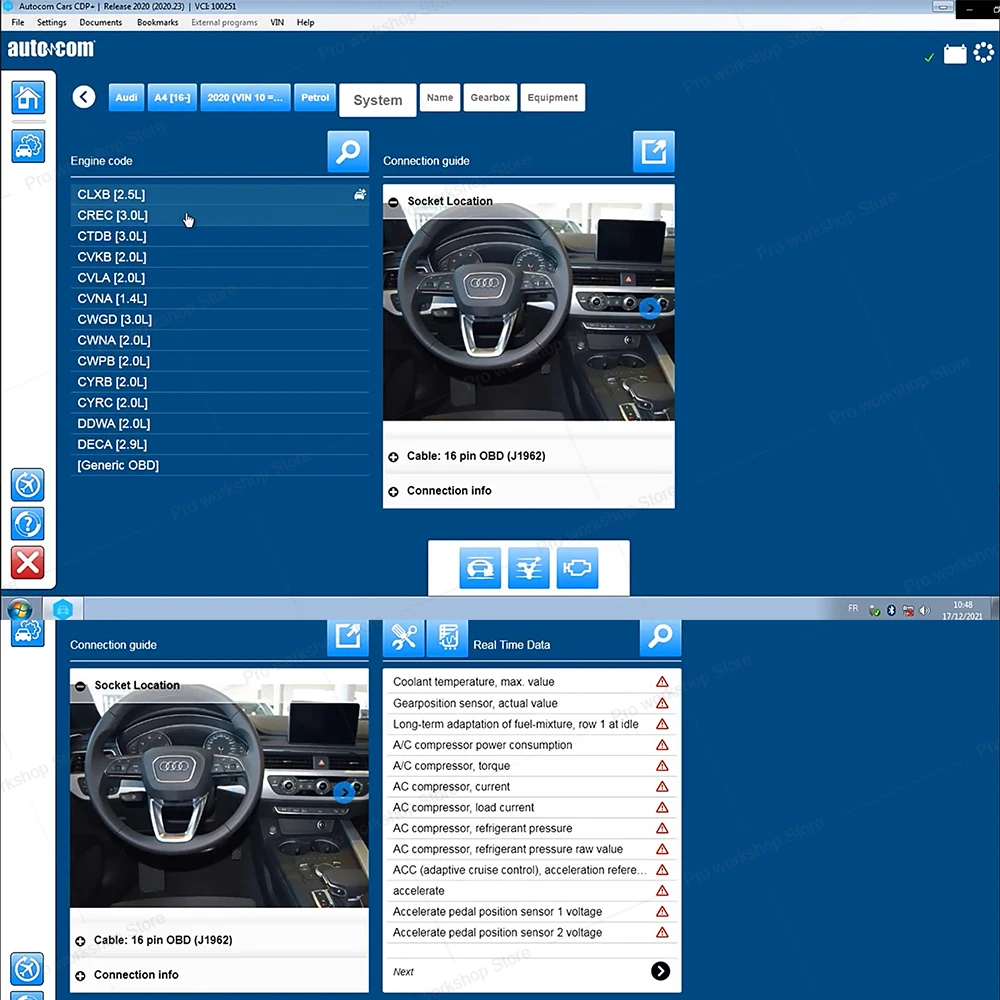Click the Engine code search magnifier icon

(x=348, y=152)
